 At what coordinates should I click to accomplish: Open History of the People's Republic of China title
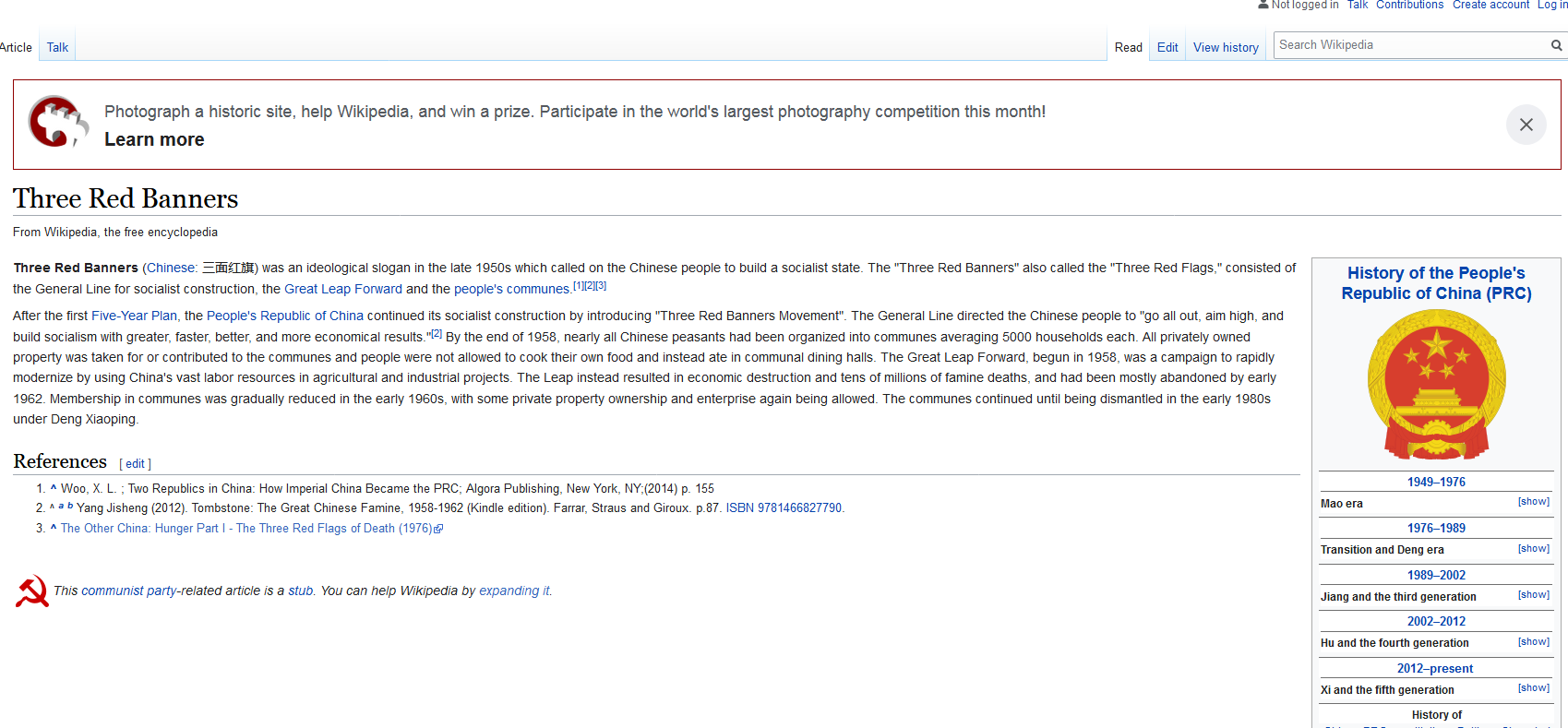pos(1436,283)
